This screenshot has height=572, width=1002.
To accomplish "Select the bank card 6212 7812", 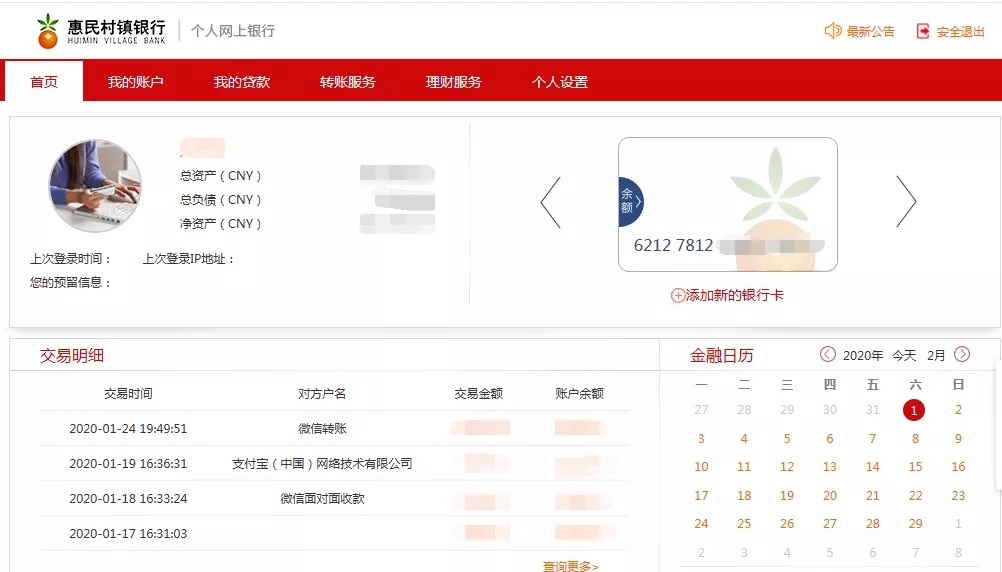I will click(728, 205).
